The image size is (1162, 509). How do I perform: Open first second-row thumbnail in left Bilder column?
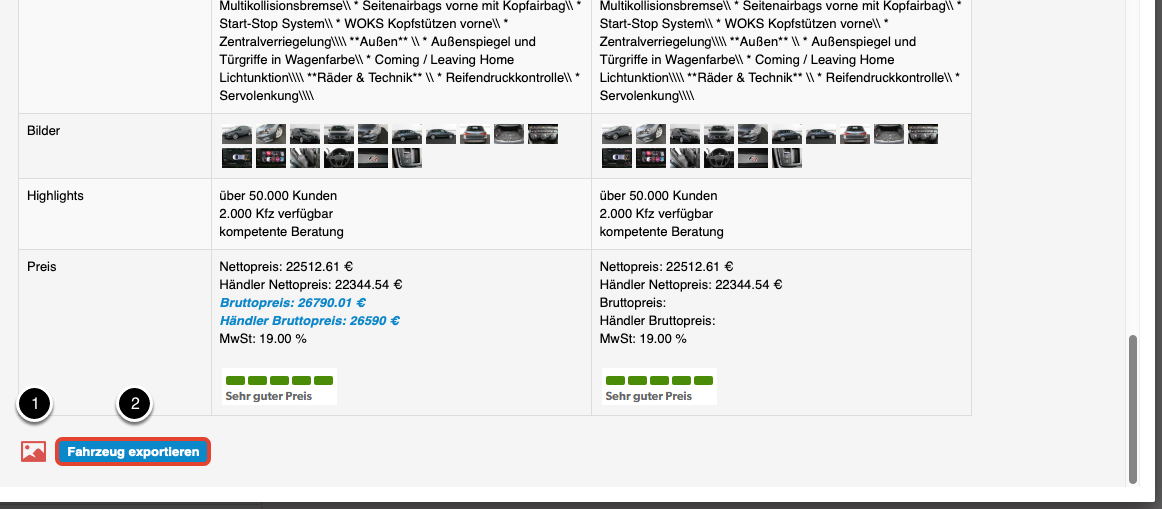(236, 158)
